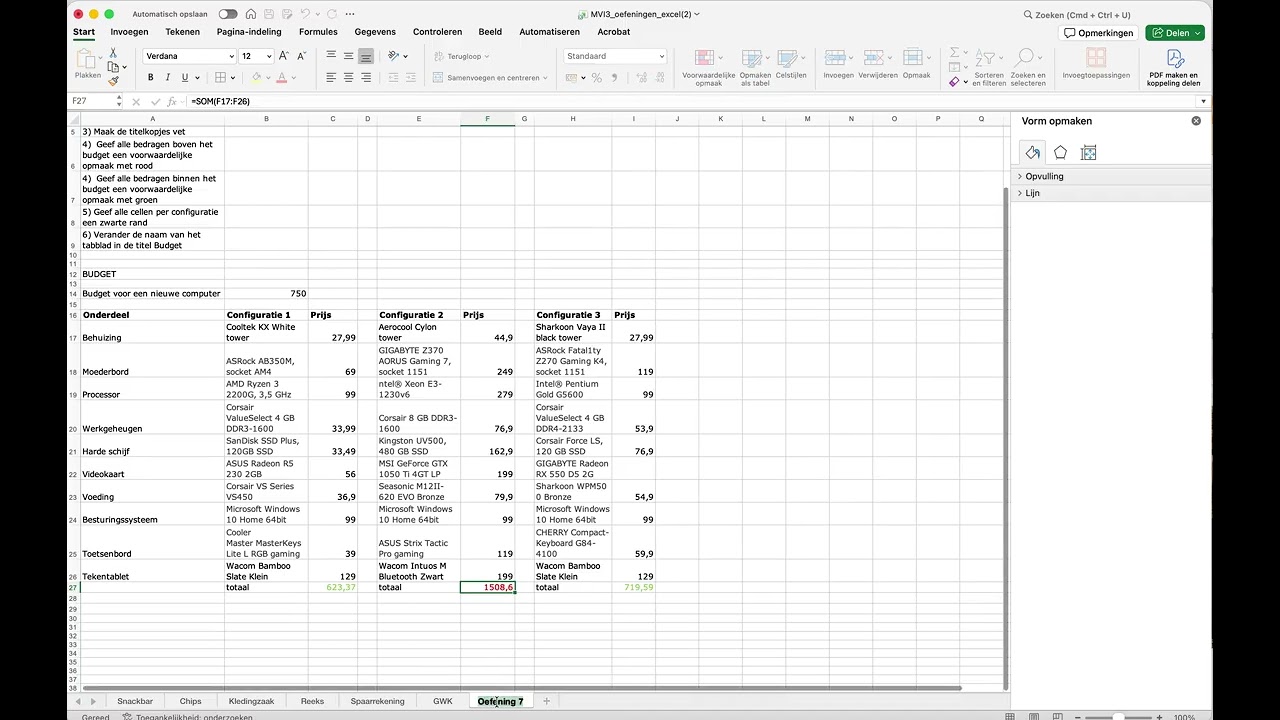1280x720 pixels.
Task: Open the font color dropdown arrow
Action: pyautogui.click(x=294, y=77)
